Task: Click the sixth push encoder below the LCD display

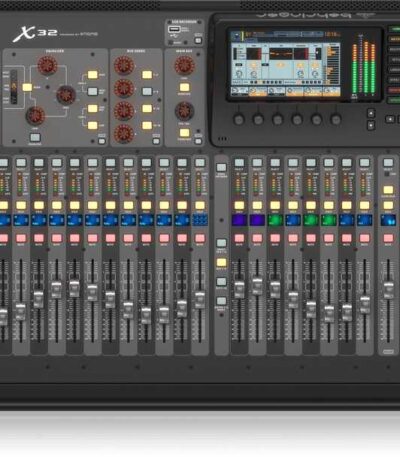Action: 336,119
